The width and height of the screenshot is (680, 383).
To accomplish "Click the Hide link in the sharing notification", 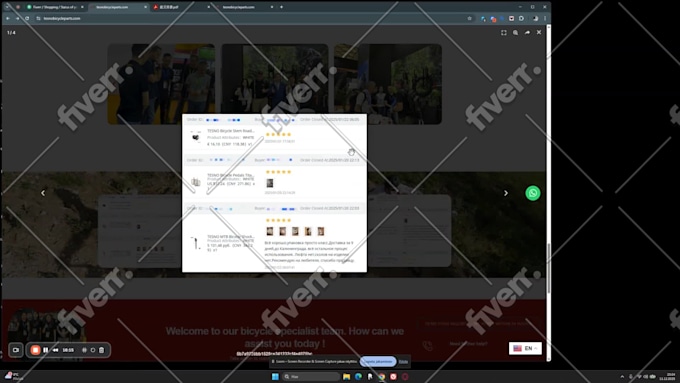I will 403,361.
